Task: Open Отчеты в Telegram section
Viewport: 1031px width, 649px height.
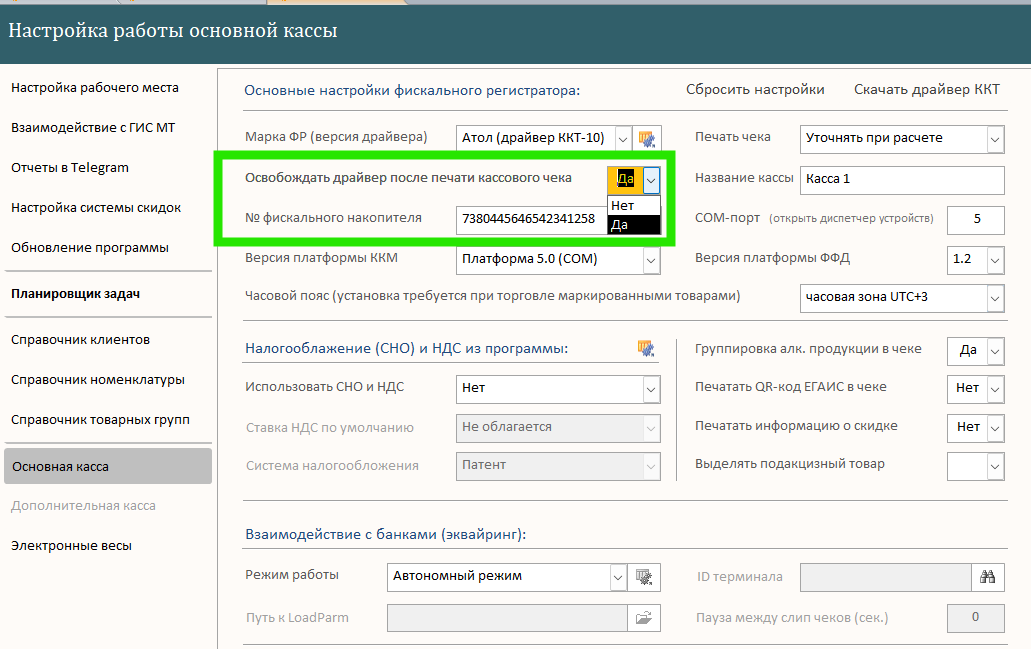Action: point(70,168)
